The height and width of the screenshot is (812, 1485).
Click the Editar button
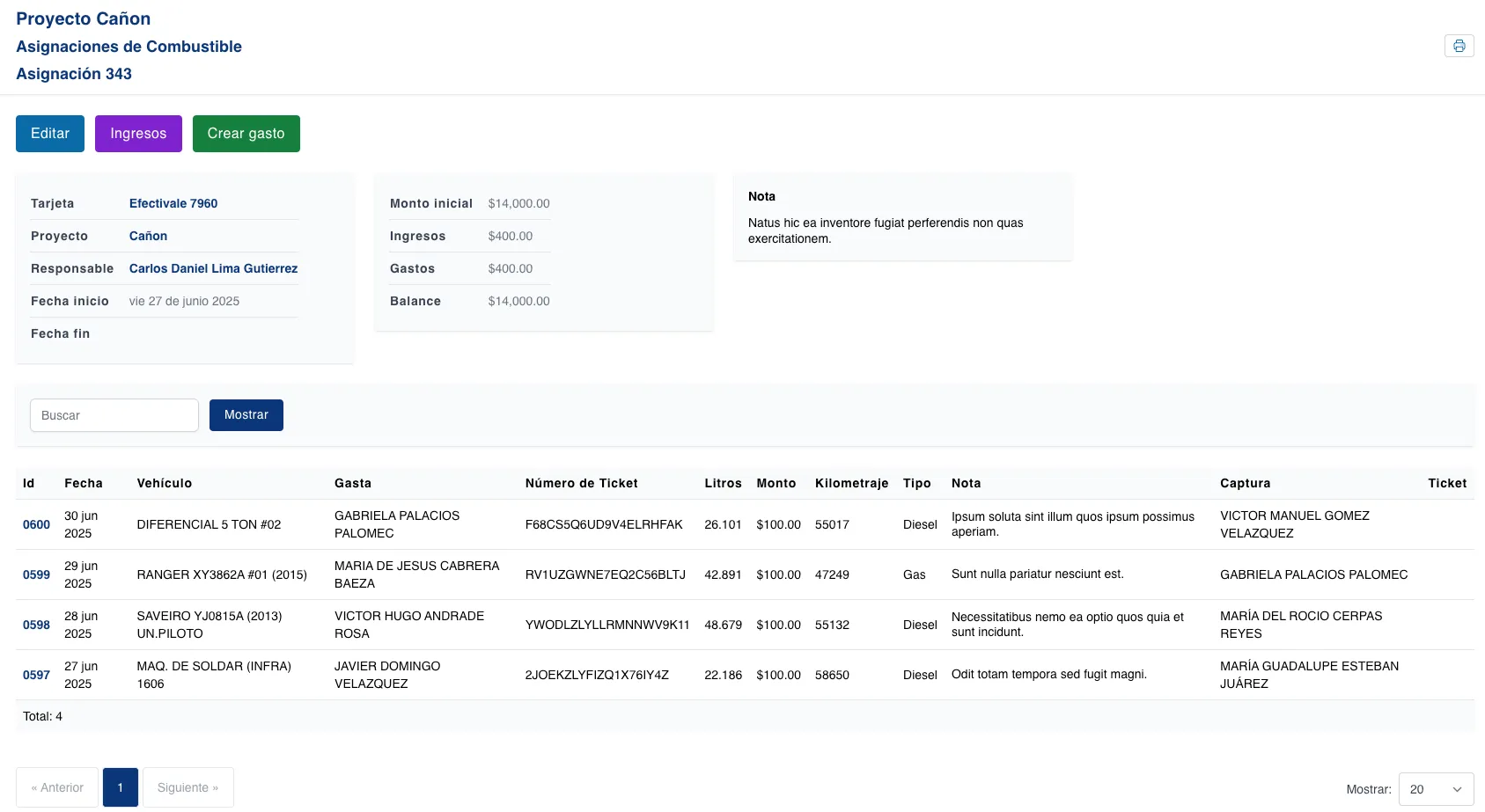(x=50, y=134)
